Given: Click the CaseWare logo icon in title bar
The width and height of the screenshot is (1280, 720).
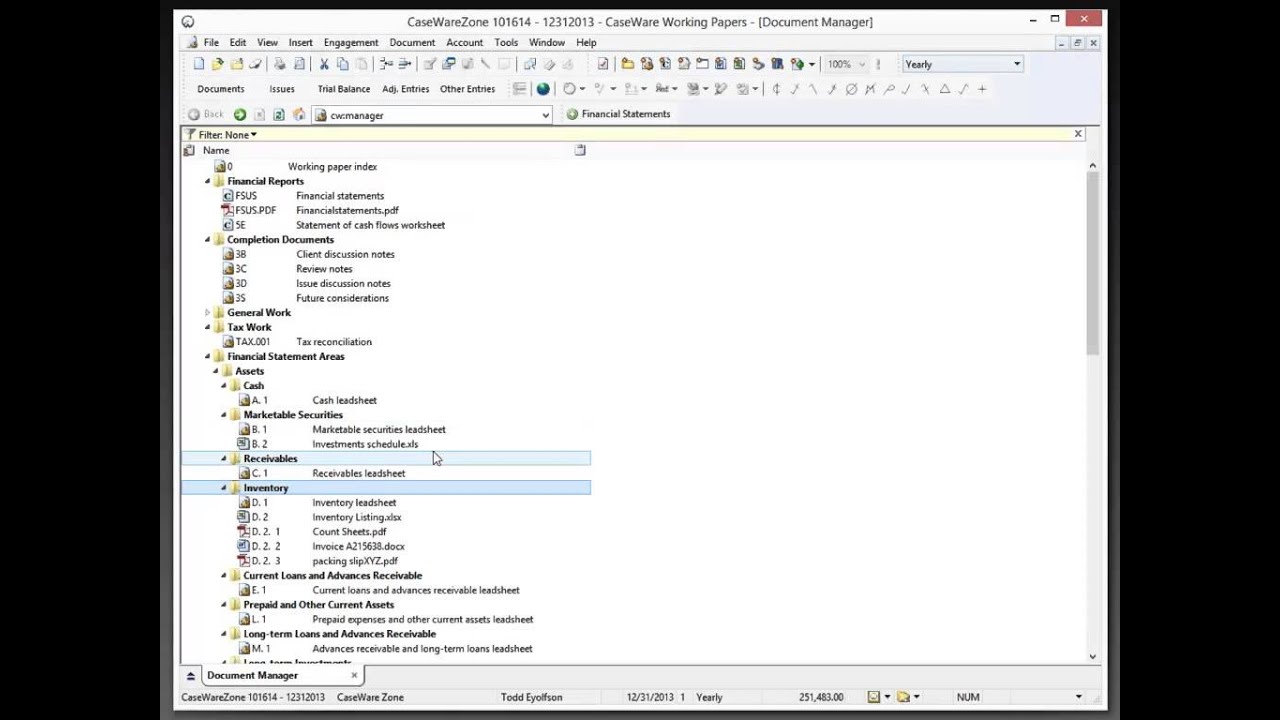Looking at the screenshot, I should click(x=188, y=22).
